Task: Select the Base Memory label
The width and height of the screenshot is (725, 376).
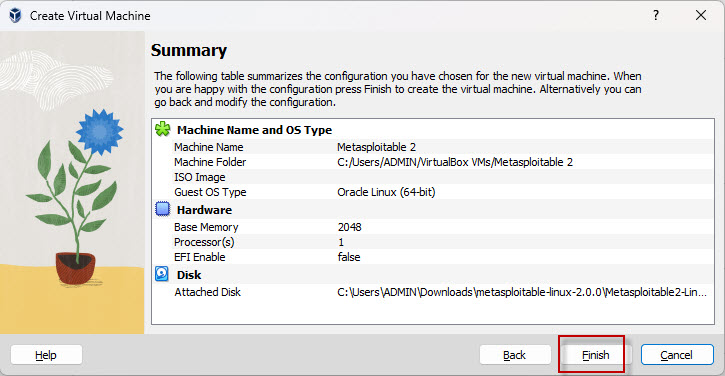Action: click(206, 227)
